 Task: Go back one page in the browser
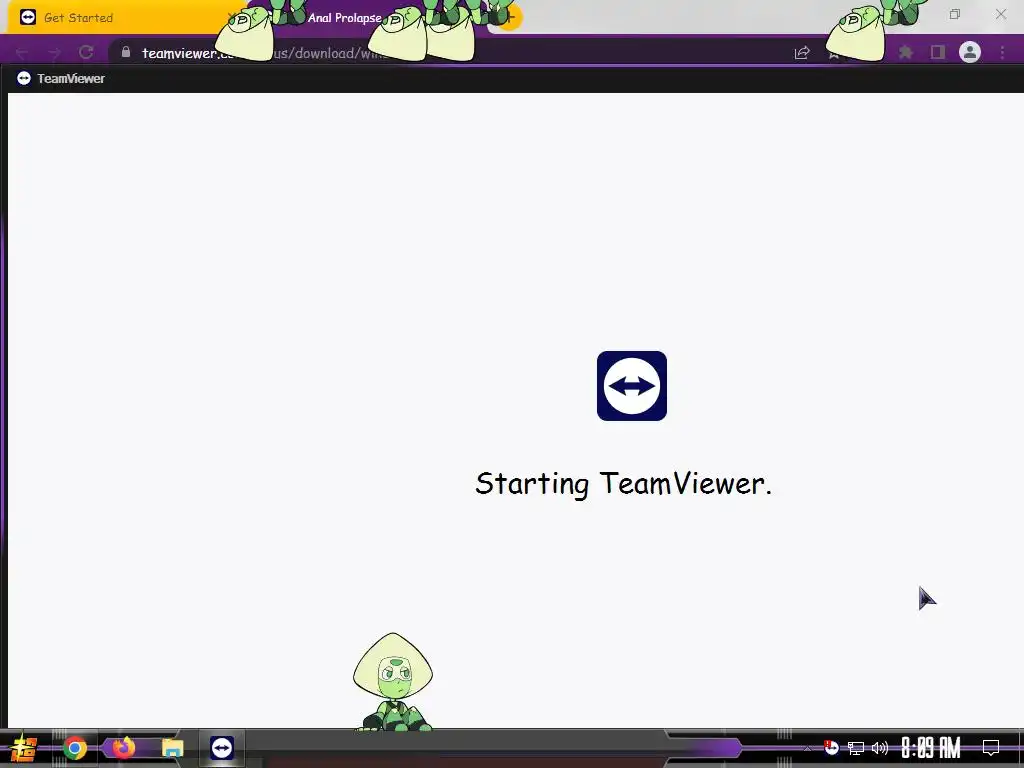(x=22, y=53)
